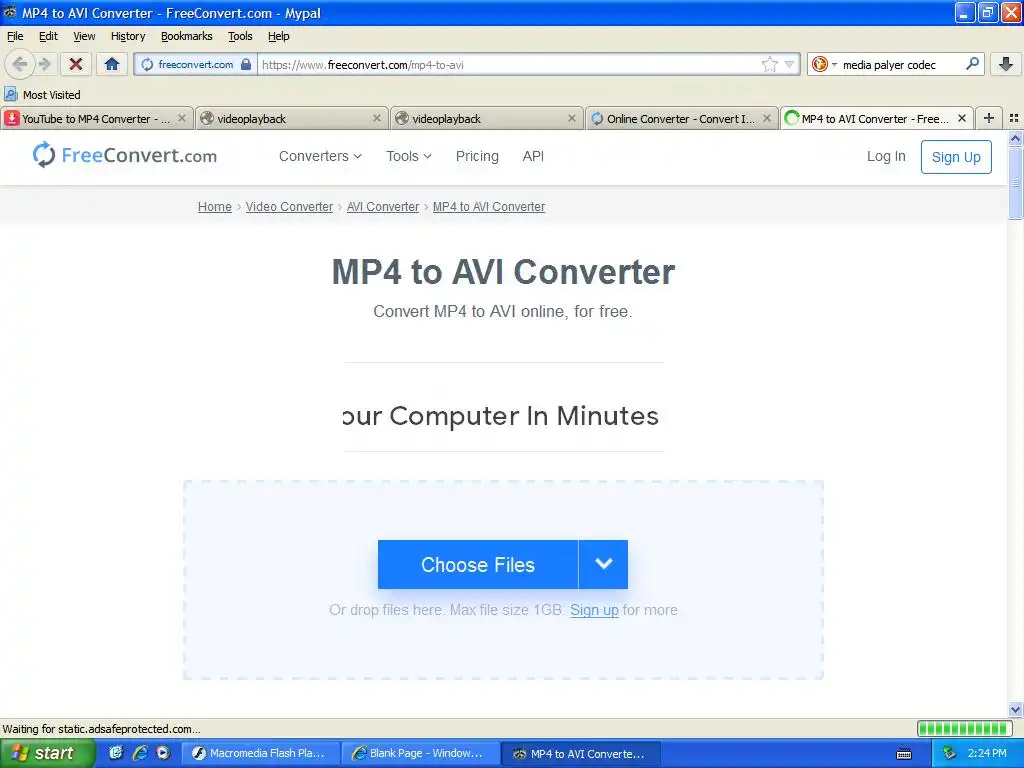Click the MP4 to AVI Converter taskbar button
Image resolution: width=1024 pixels, height=768 pixels.
(581, 753)
